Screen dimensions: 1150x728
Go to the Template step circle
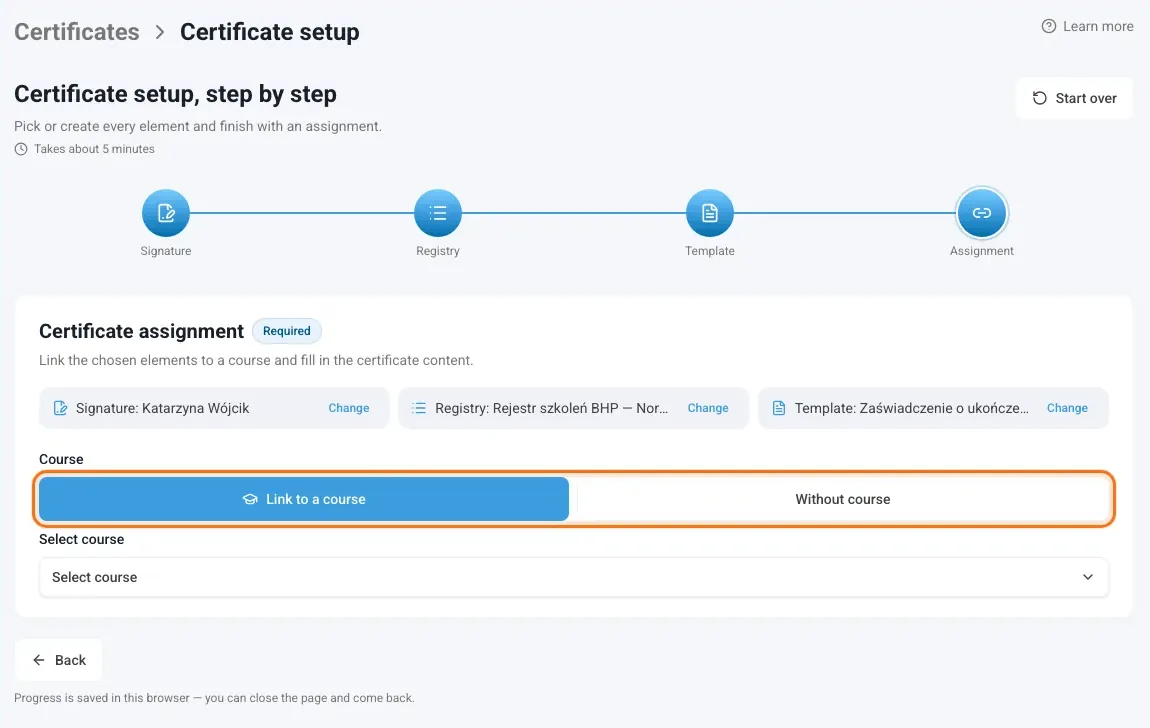(709, 213)
